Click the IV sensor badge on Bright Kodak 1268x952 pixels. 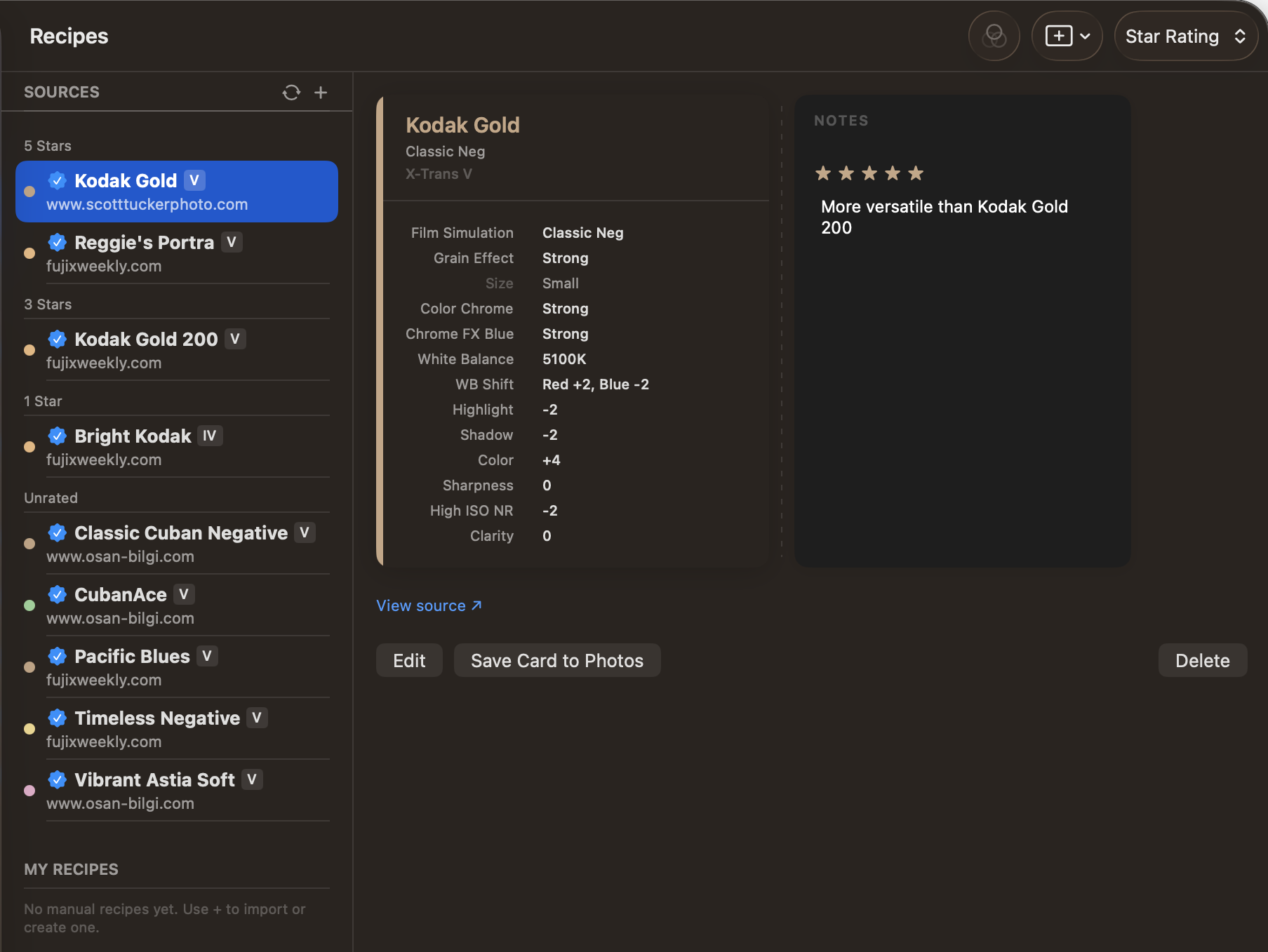pyautogui.click(x=209, y=436)
